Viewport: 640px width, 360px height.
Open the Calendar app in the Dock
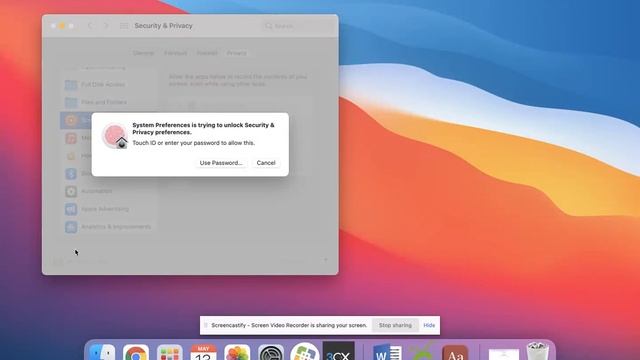203,352
